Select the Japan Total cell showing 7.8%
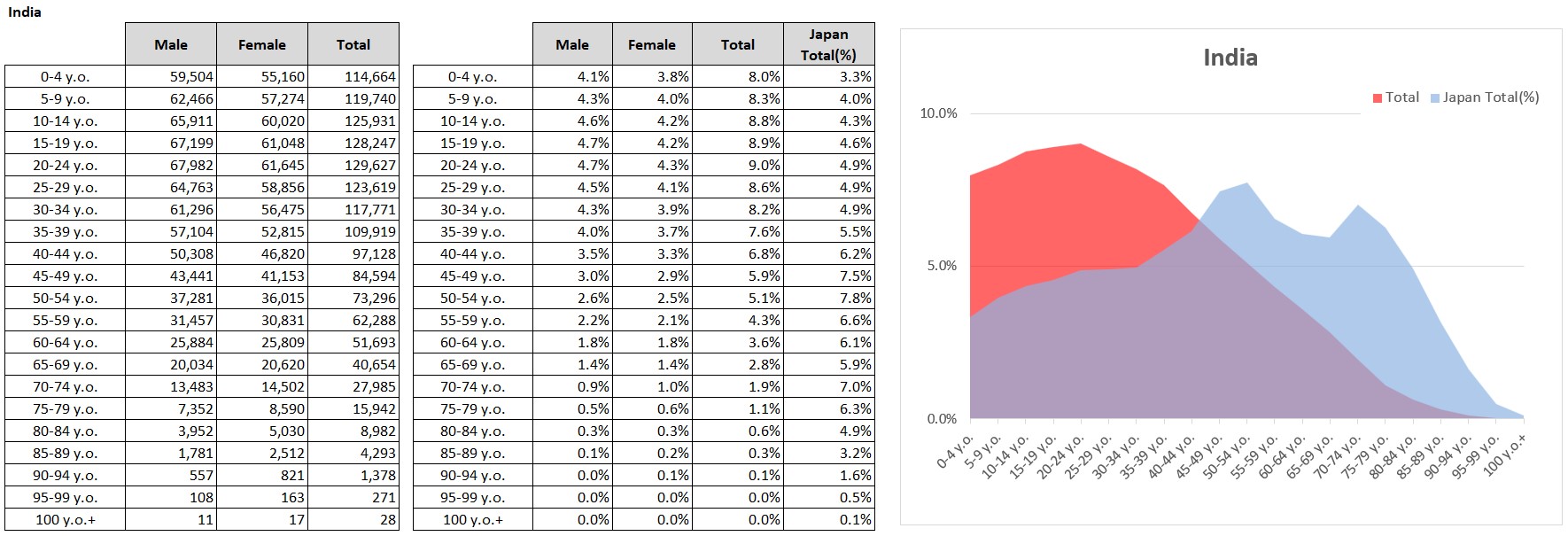The height and width of the screenshot is (536, 1568). (828, 299)
